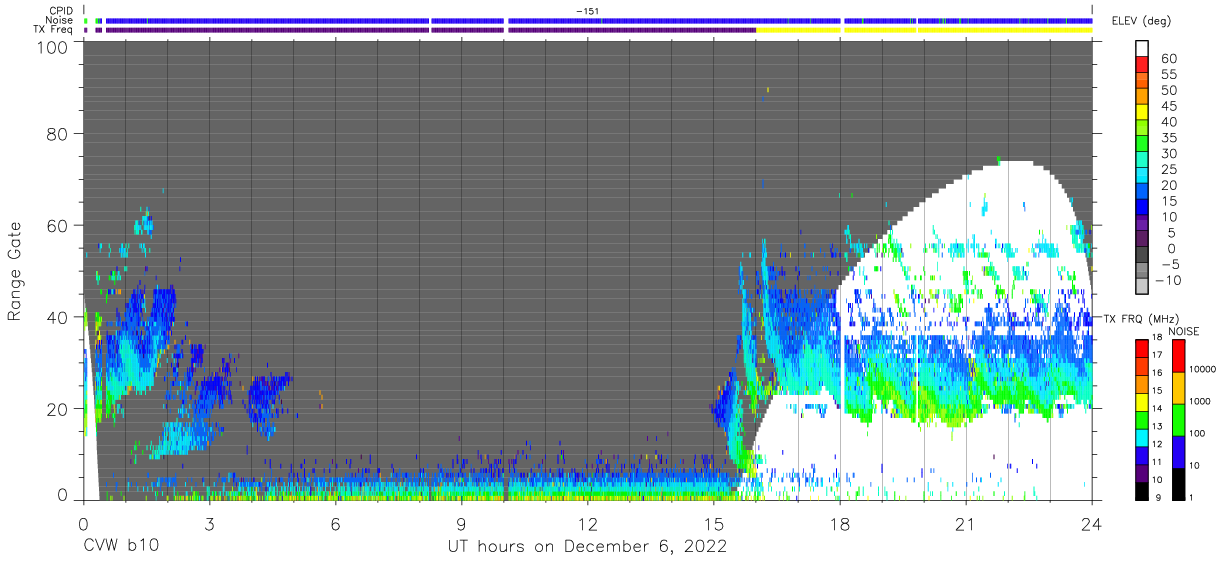This screenshot has width=1228, height=567.
Task: Select the blue 15–20 elevation color segment
Action: tap(1144, 193)
